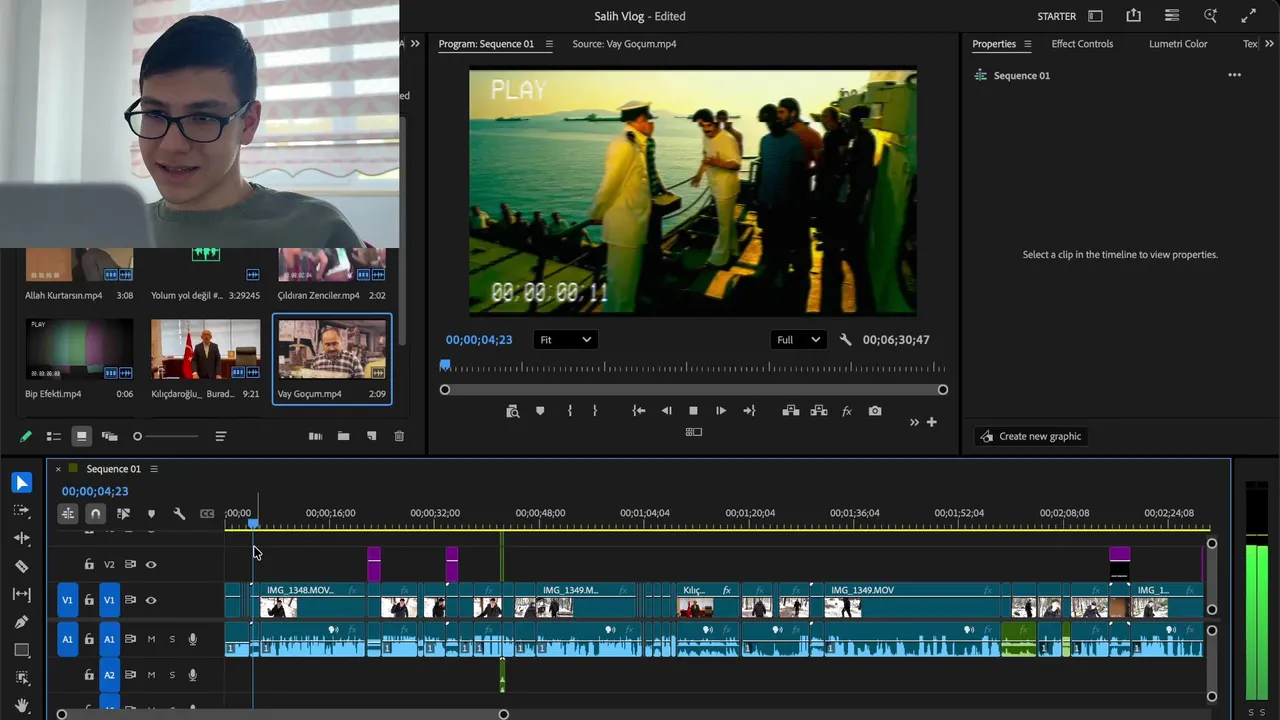This screenshot has height=720, width=1280.
Task: Click the New Bin folder icon
Action: tap(343, 436)
